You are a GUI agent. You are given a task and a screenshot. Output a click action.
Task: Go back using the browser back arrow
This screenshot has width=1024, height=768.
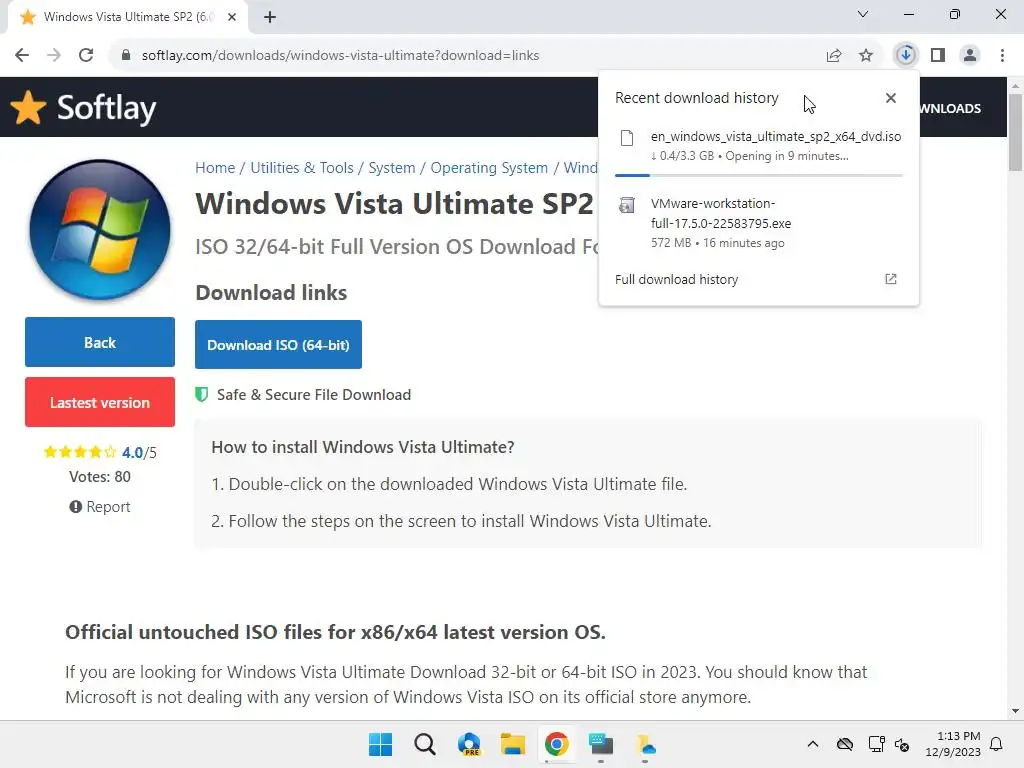[x=22, y=56]
